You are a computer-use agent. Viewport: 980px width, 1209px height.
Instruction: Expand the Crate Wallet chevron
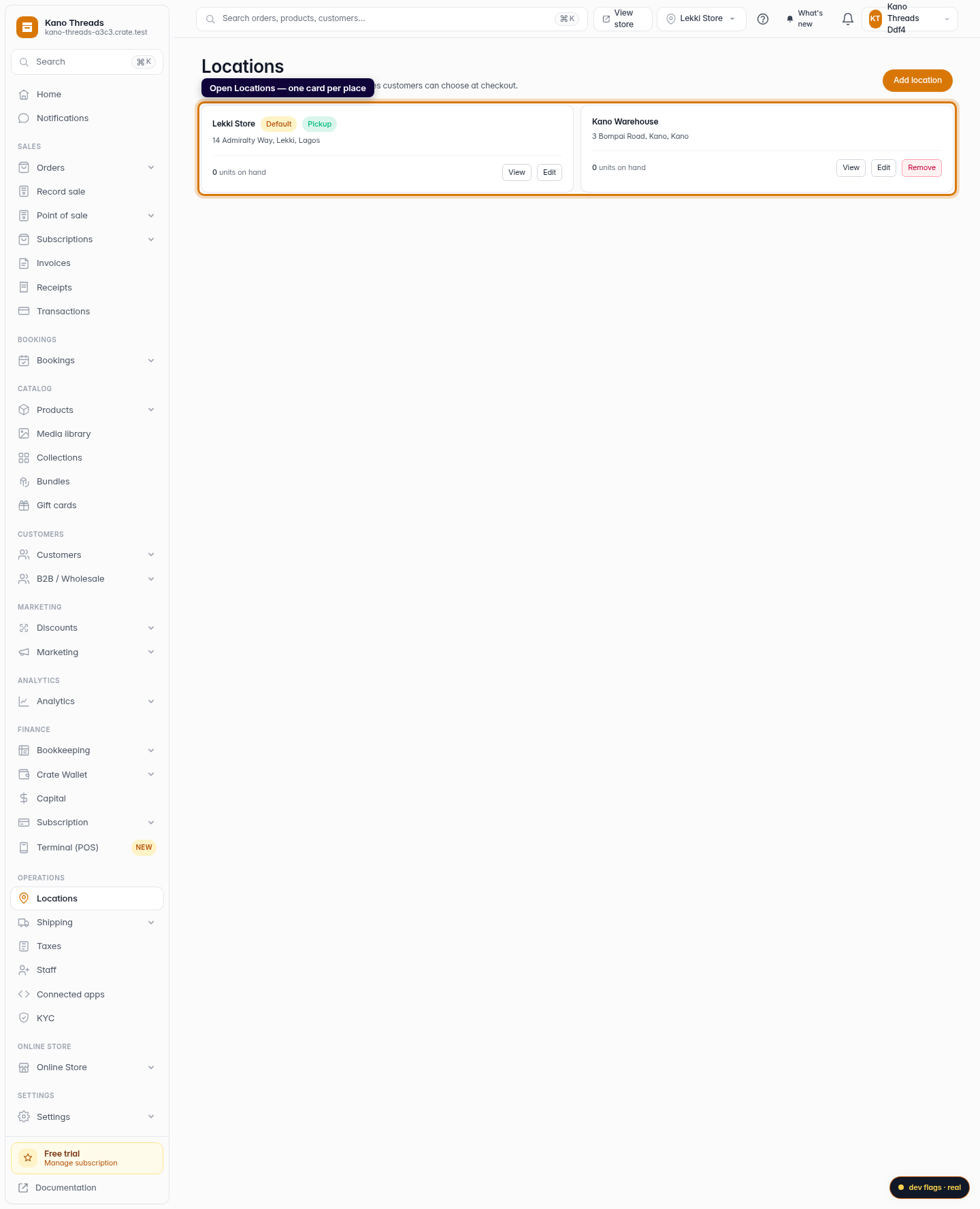(x=151, y=775)
